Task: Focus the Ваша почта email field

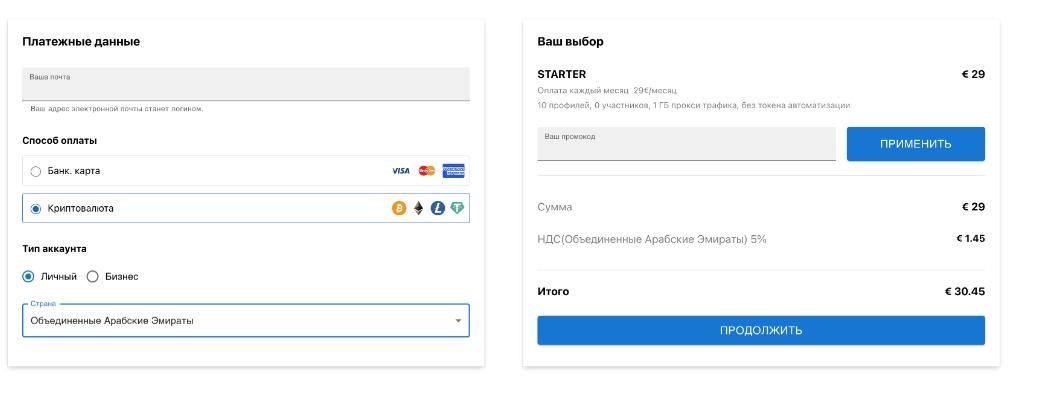Action: (x=246, y=84)
